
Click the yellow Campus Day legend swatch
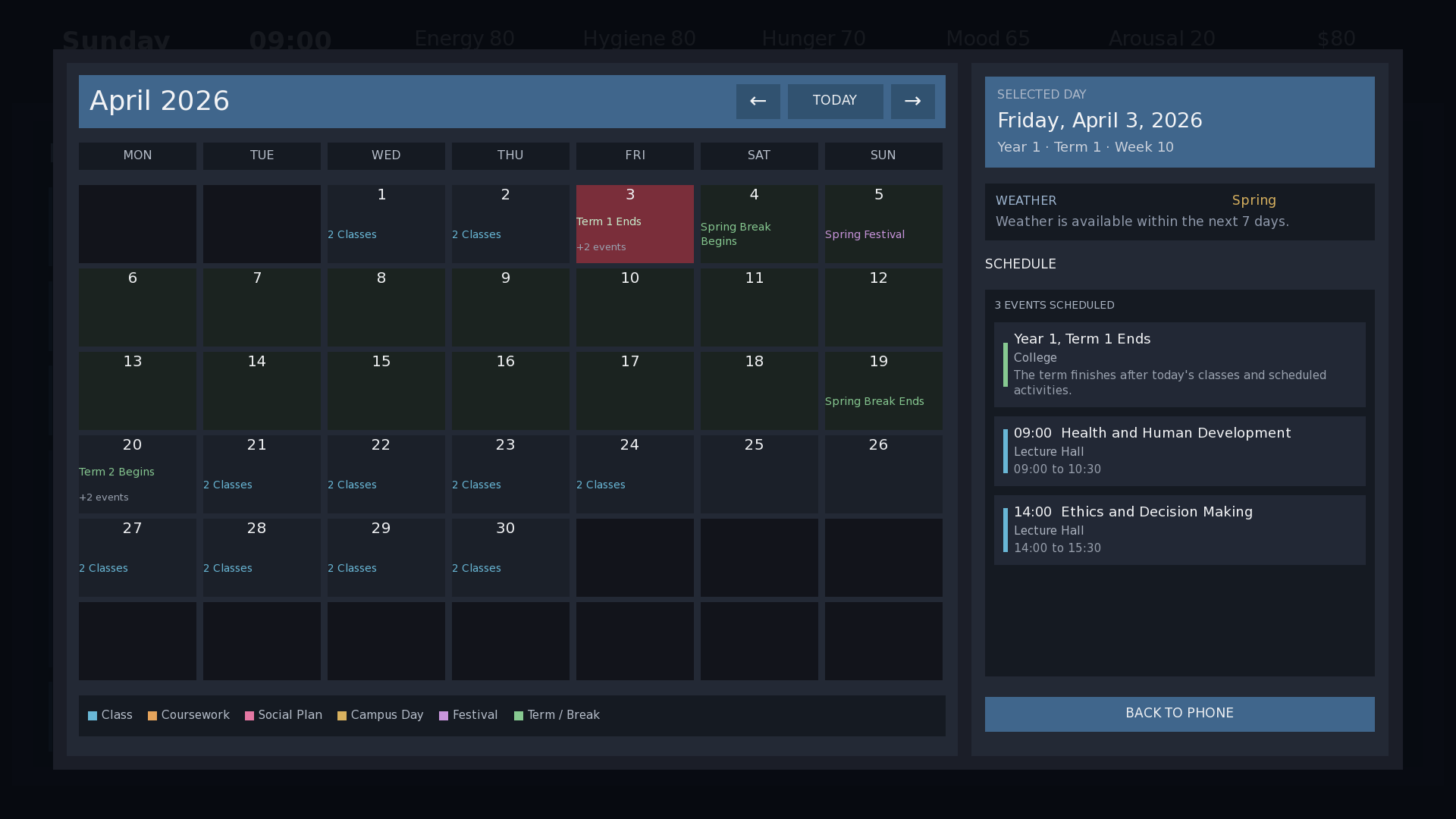click(x=342, y=716)
